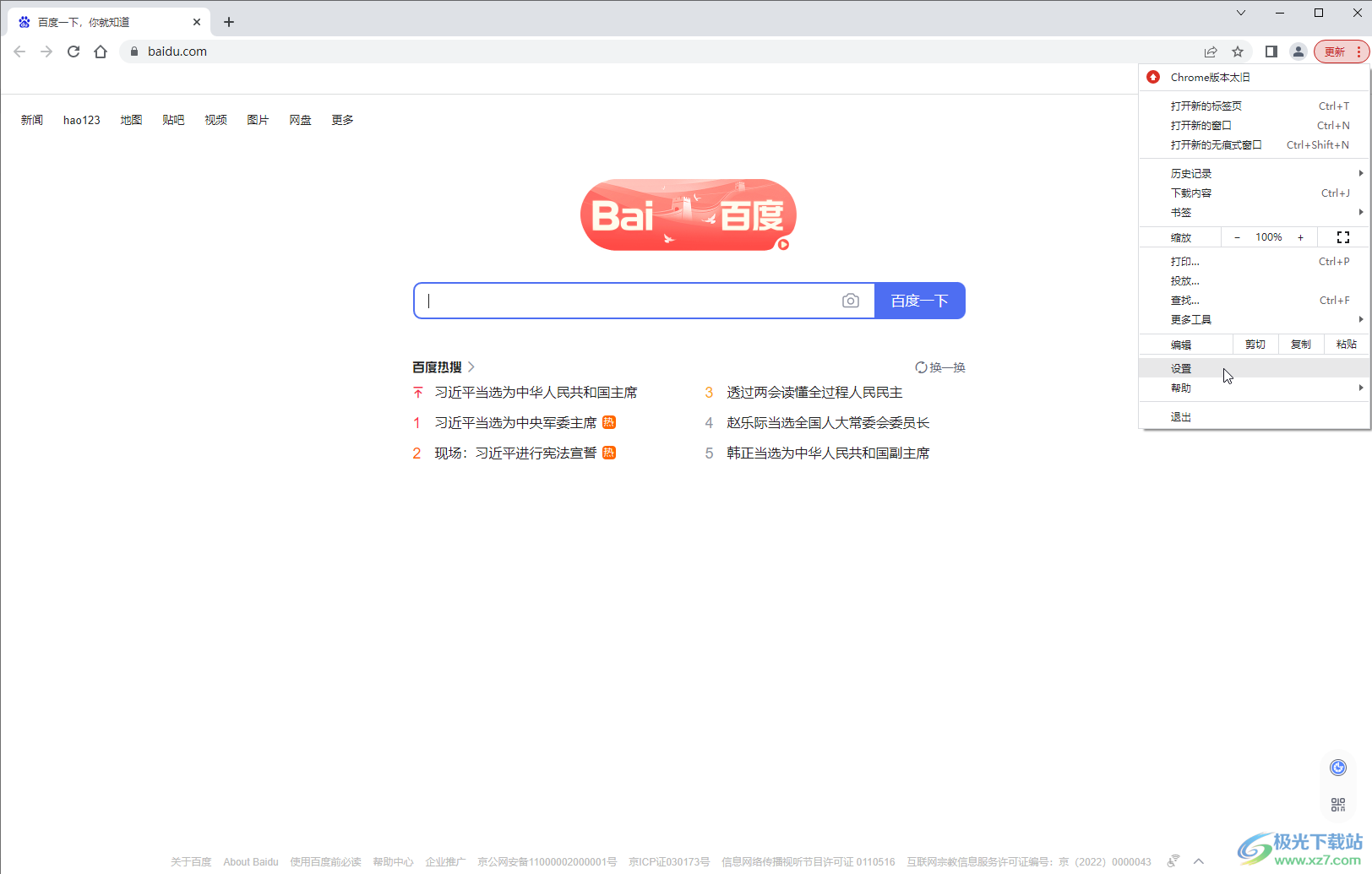Click the About Baidu footer link
The width and height of the screenshot is (1372, 874).
251,862
